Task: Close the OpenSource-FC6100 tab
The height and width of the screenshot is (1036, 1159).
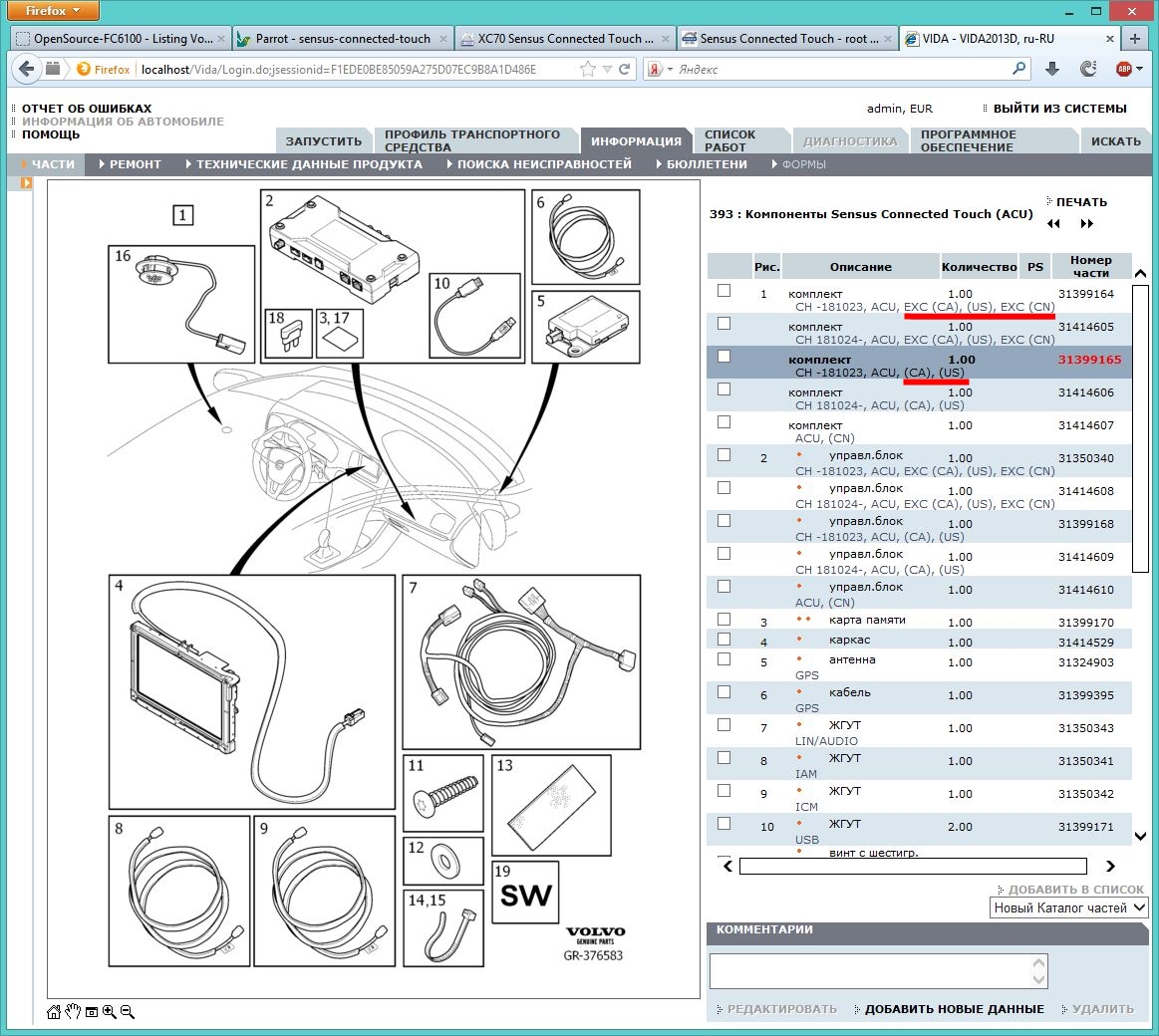Action: click(221, 39)
